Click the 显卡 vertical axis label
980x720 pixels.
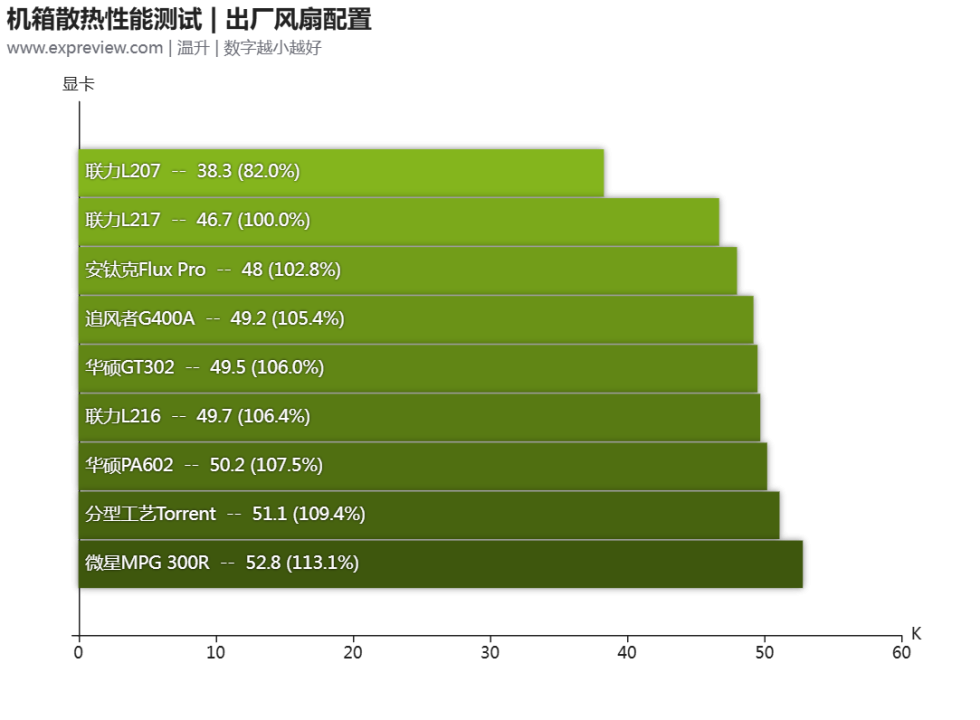tap(78, 85)
